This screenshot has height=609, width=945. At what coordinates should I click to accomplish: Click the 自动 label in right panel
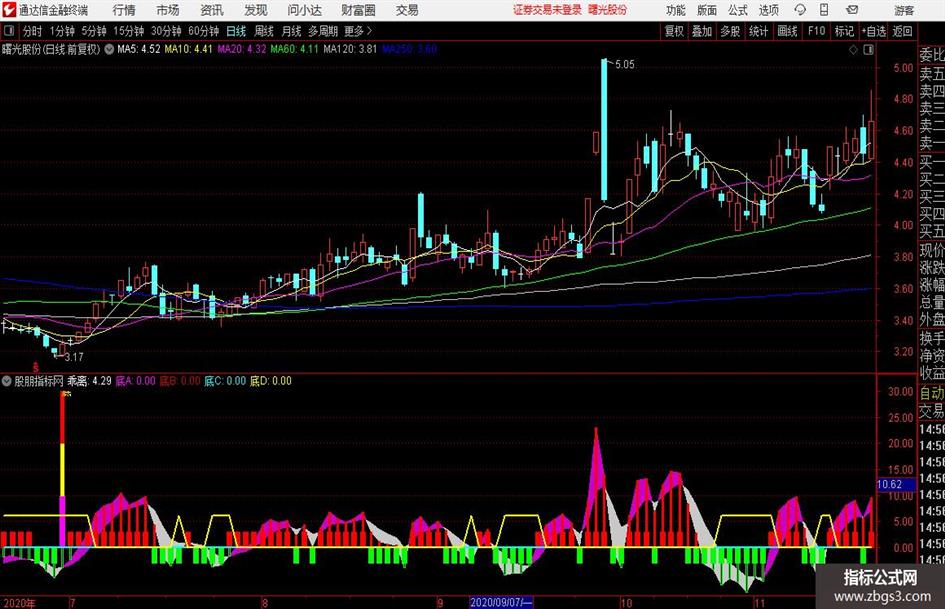point(932,393)
